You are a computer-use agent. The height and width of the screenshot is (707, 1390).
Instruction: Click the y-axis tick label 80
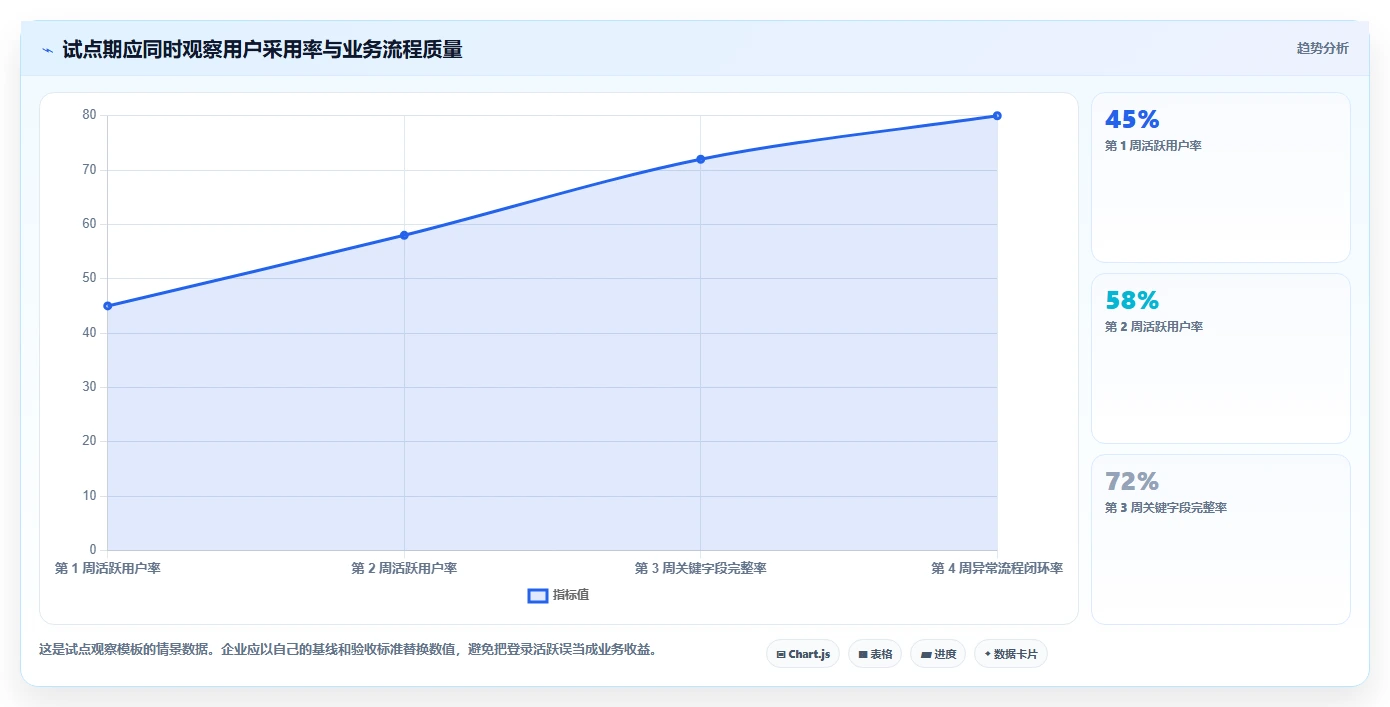[x=90, y=115]
